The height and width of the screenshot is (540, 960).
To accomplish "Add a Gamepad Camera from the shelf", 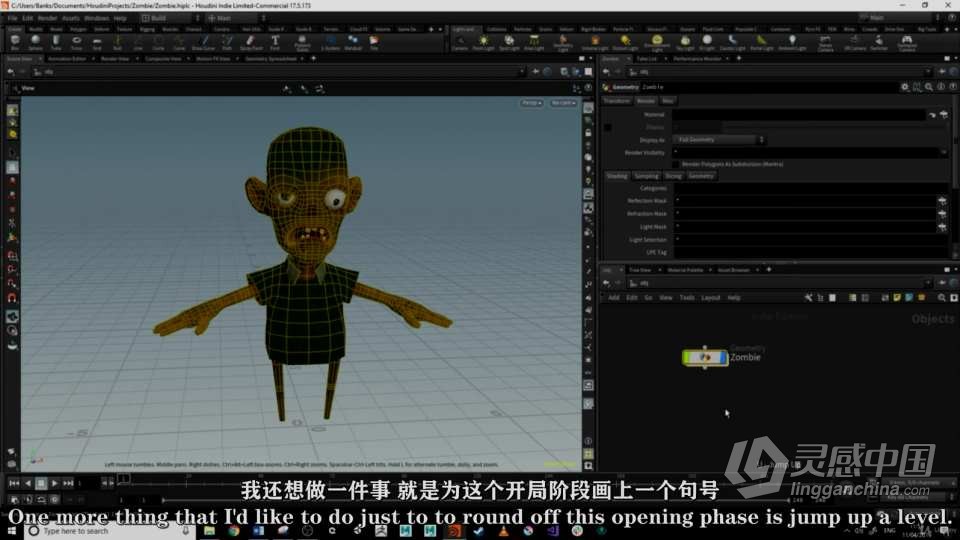I will pos(907,42).
